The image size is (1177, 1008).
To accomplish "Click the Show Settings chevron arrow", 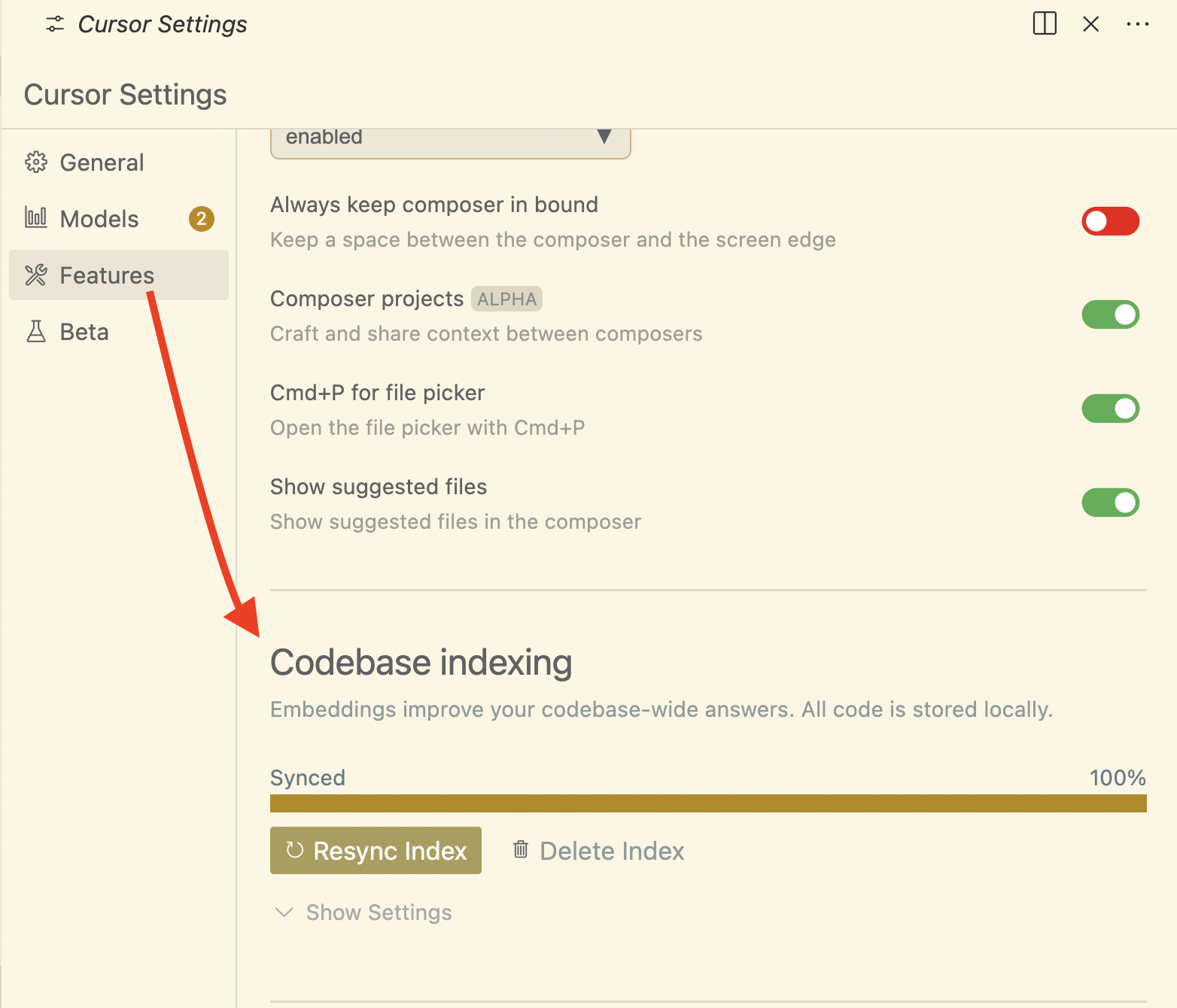I will point(284,912).
